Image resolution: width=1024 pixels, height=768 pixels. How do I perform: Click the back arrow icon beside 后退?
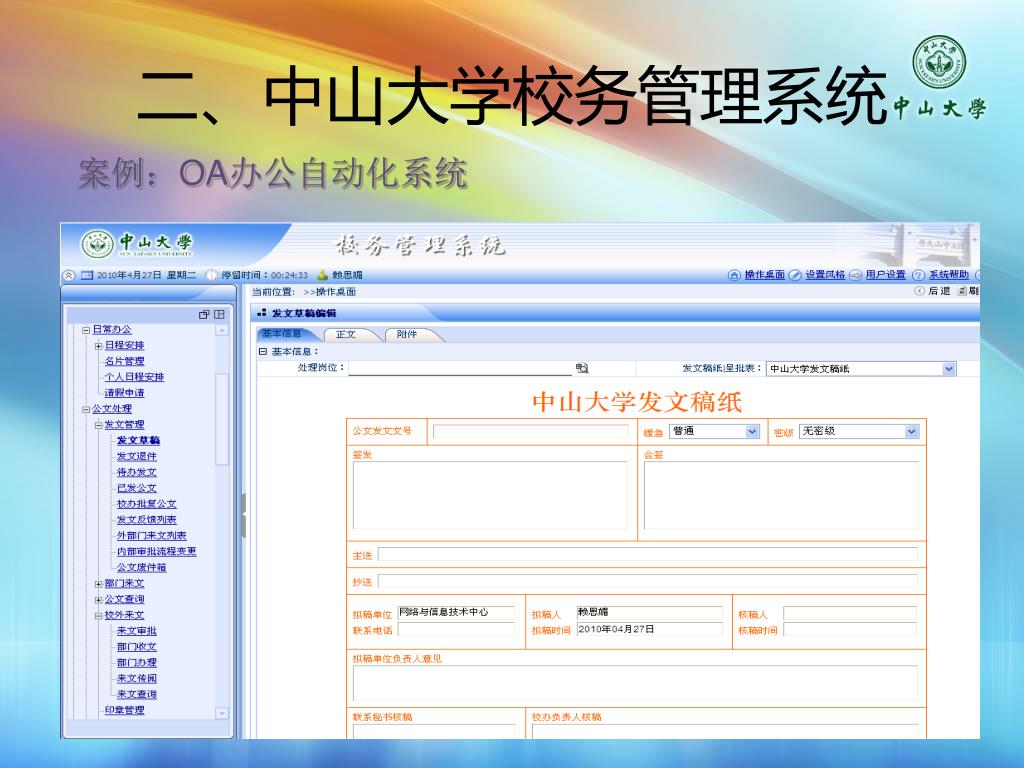click(920, 291)
